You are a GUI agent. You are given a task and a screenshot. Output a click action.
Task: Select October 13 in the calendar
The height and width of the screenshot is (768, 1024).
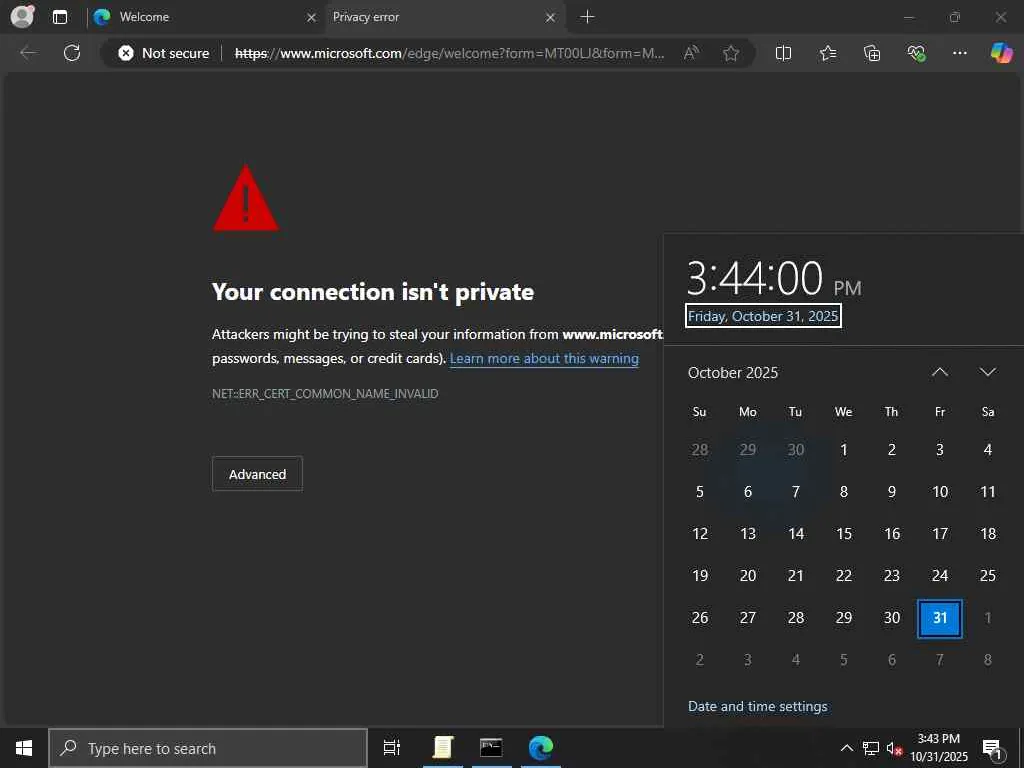(x=748, y=534)
